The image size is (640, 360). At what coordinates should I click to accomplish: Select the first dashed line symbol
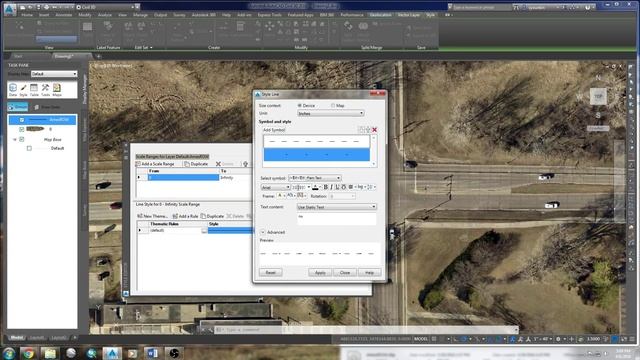[x=317, y=142]
